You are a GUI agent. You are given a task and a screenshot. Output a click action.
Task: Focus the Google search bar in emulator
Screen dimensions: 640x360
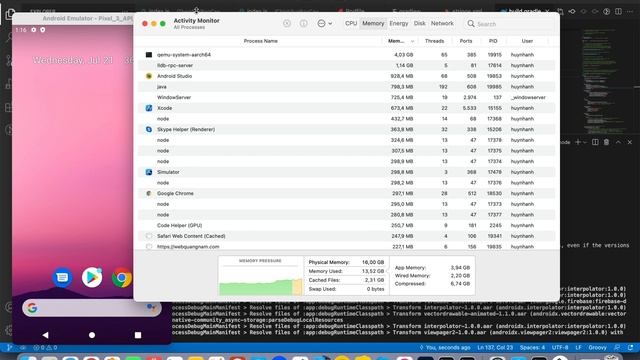point(91,308)
